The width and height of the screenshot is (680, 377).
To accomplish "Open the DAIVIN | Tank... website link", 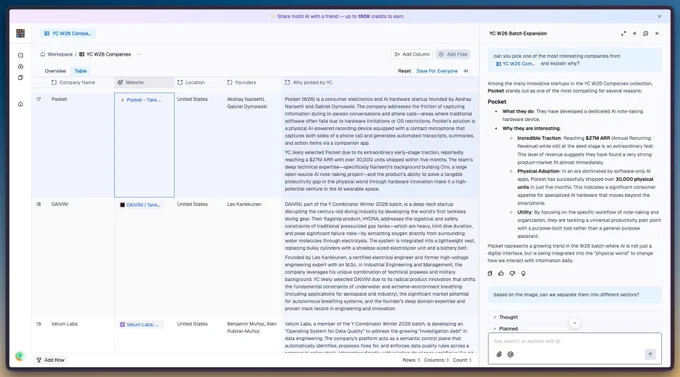I will [x=143, y=205].
